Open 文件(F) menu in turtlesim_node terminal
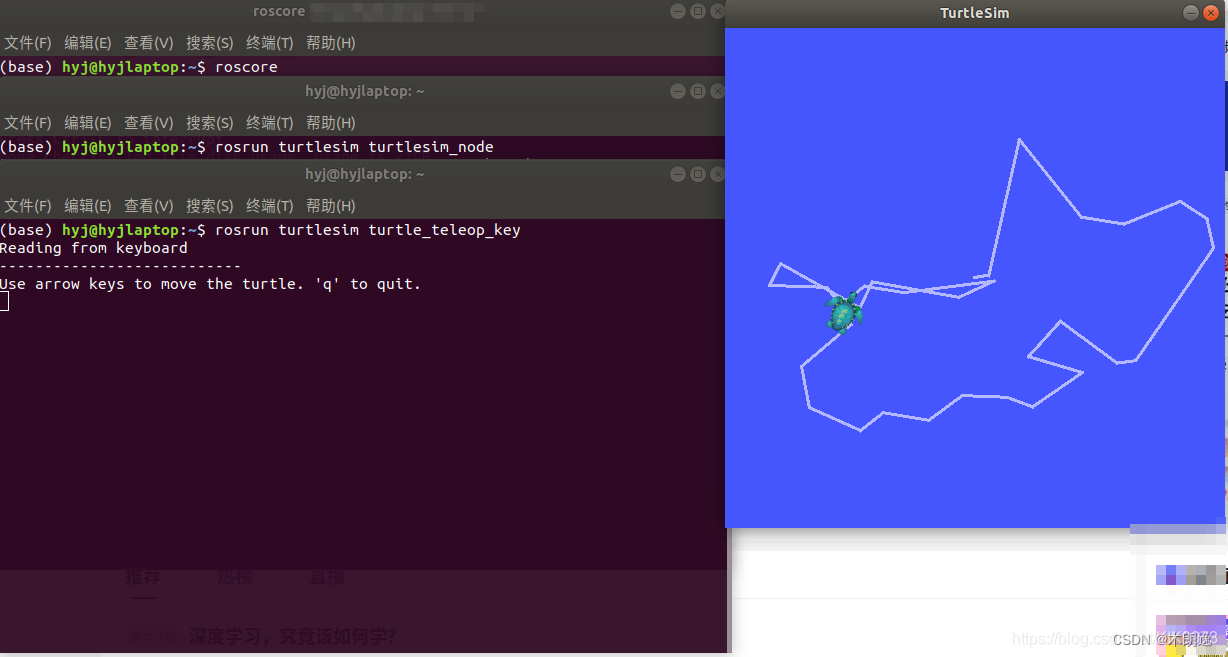Viewport: 1228px width, 657px height. point(28,123)
